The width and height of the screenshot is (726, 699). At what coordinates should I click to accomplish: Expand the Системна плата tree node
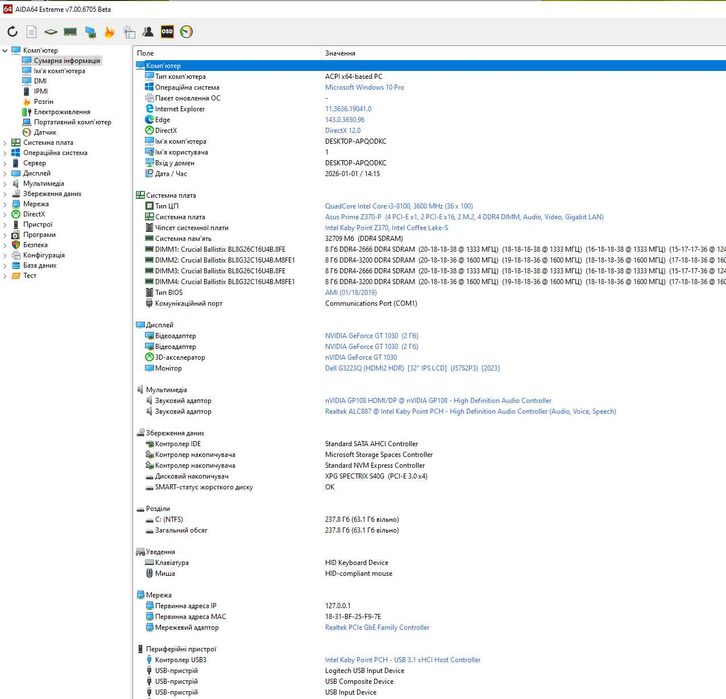[x=5, y=143]
